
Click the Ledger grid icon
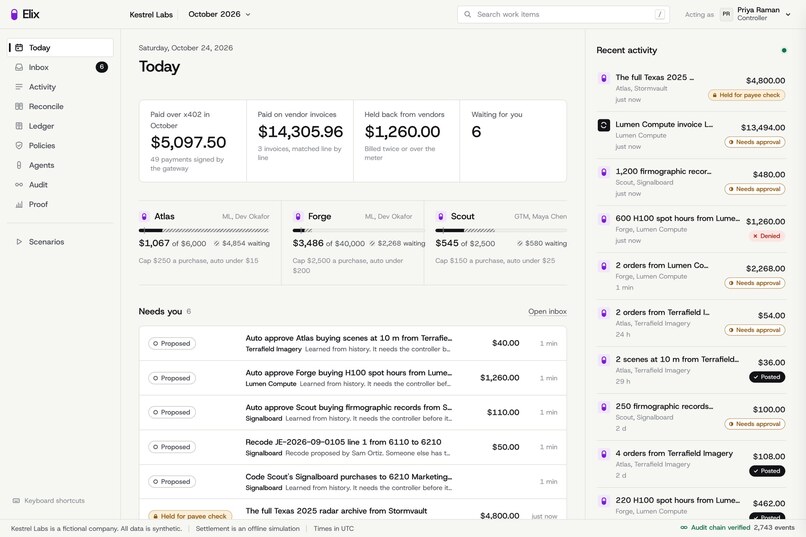(19, 126)
